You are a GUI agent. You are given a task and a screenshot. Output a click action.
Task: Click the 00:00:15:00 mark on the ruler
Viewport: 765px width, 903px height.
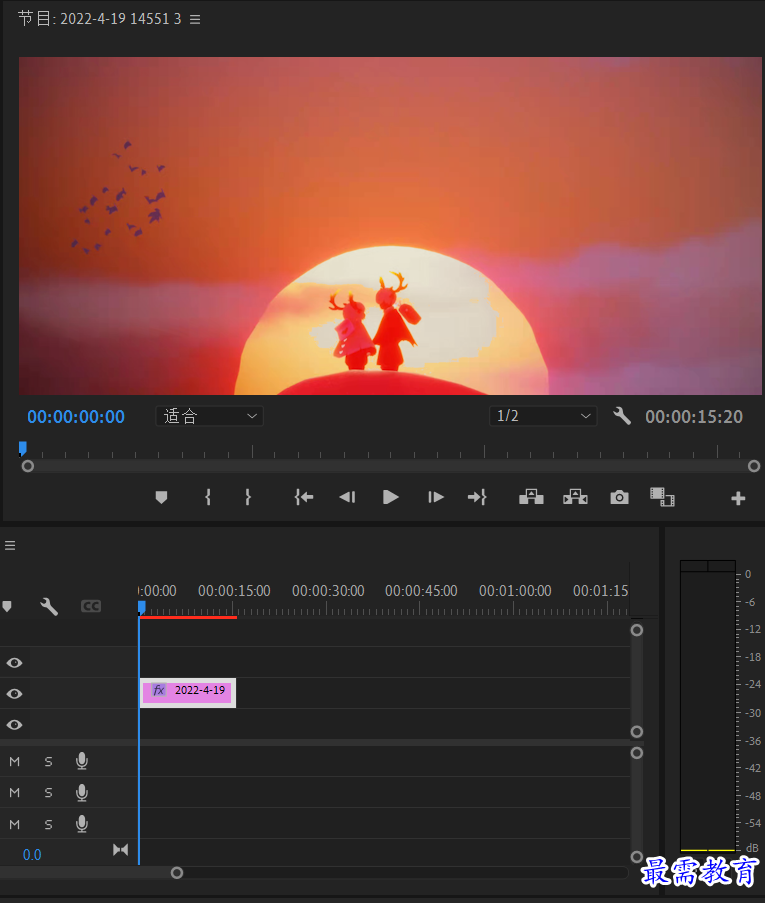(x=234, y=591)
